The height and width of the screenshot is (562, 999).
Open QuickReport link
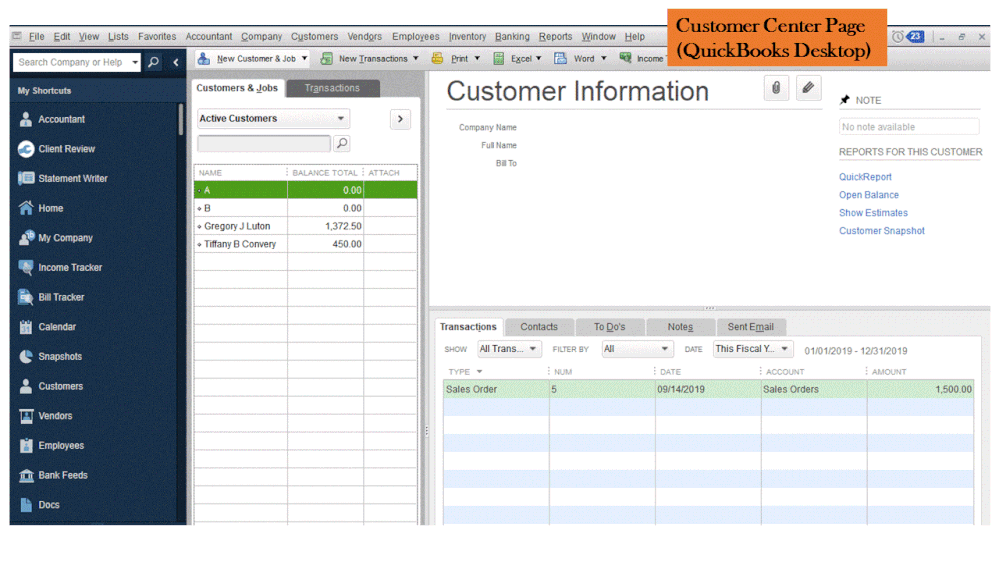(865, 177)
